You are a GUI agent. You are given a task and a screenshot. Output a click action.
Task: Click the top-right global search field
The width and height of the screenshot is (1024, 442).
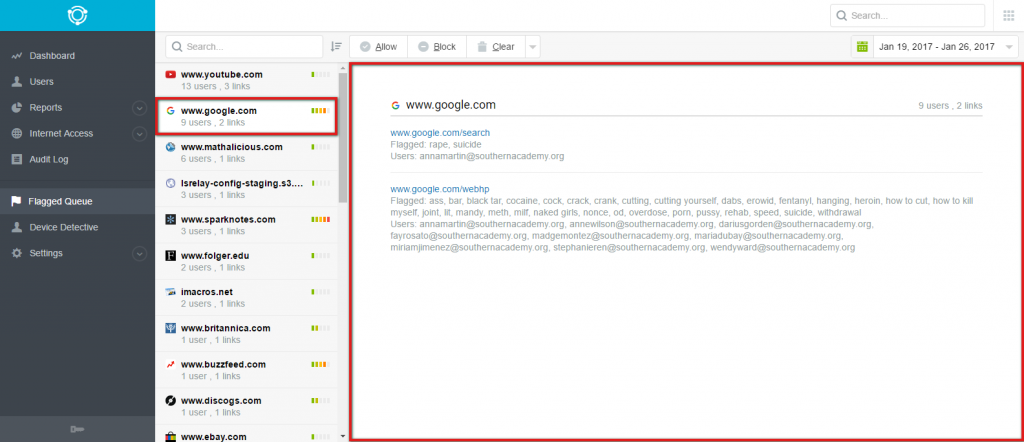click(x=907, y=16)
